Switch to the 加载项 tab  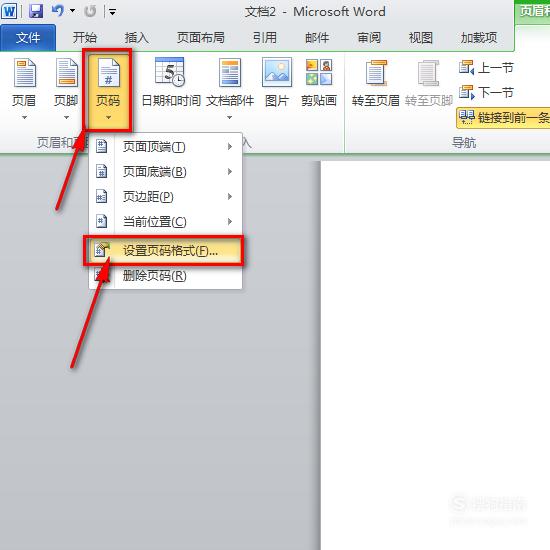479,37
